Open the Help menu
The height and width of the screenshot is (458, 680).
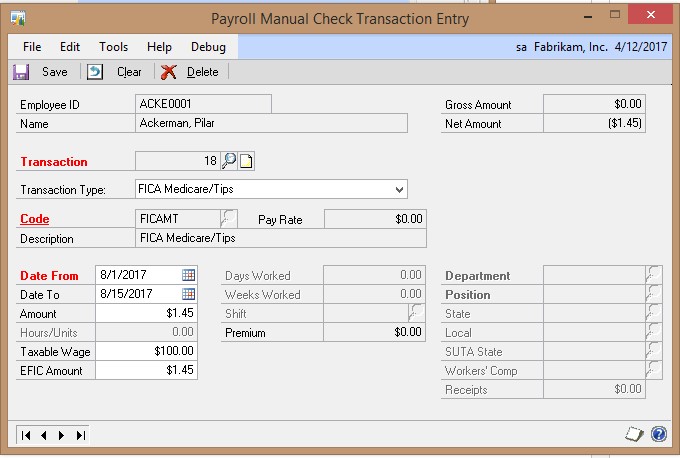pos(159,47)
